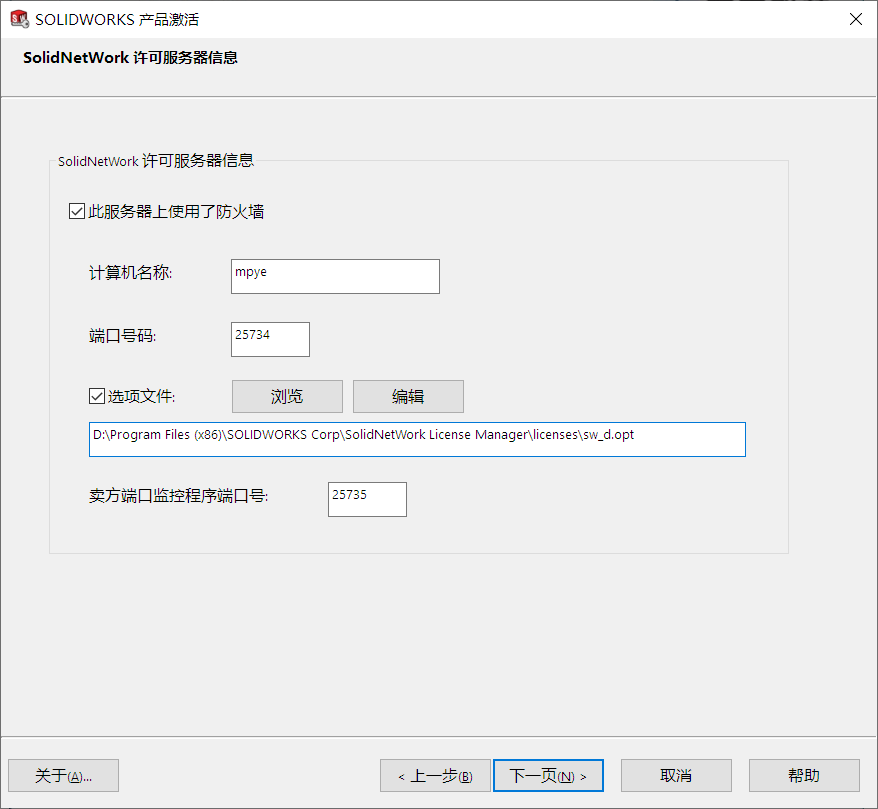Click the options file path text field
This screenshot has height=809, width=878.
pos(417,439)
